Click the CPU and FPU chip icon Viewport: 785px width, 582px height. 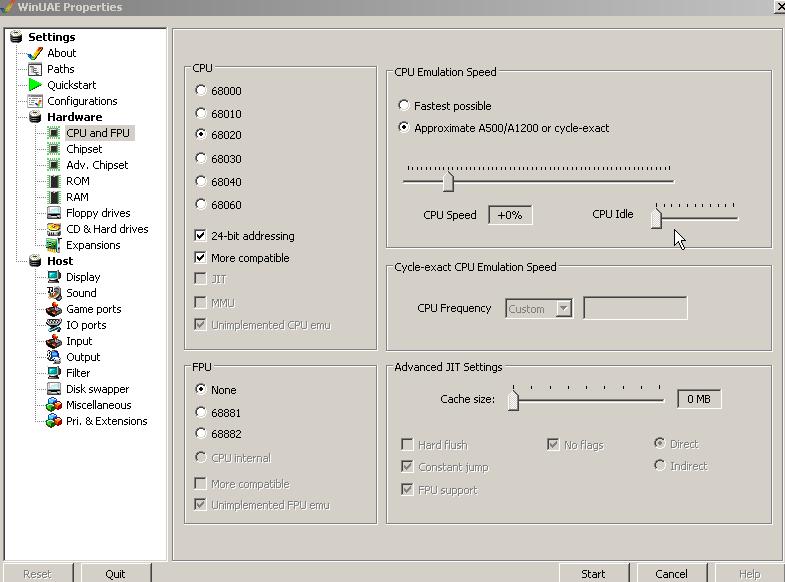(54, 133)
